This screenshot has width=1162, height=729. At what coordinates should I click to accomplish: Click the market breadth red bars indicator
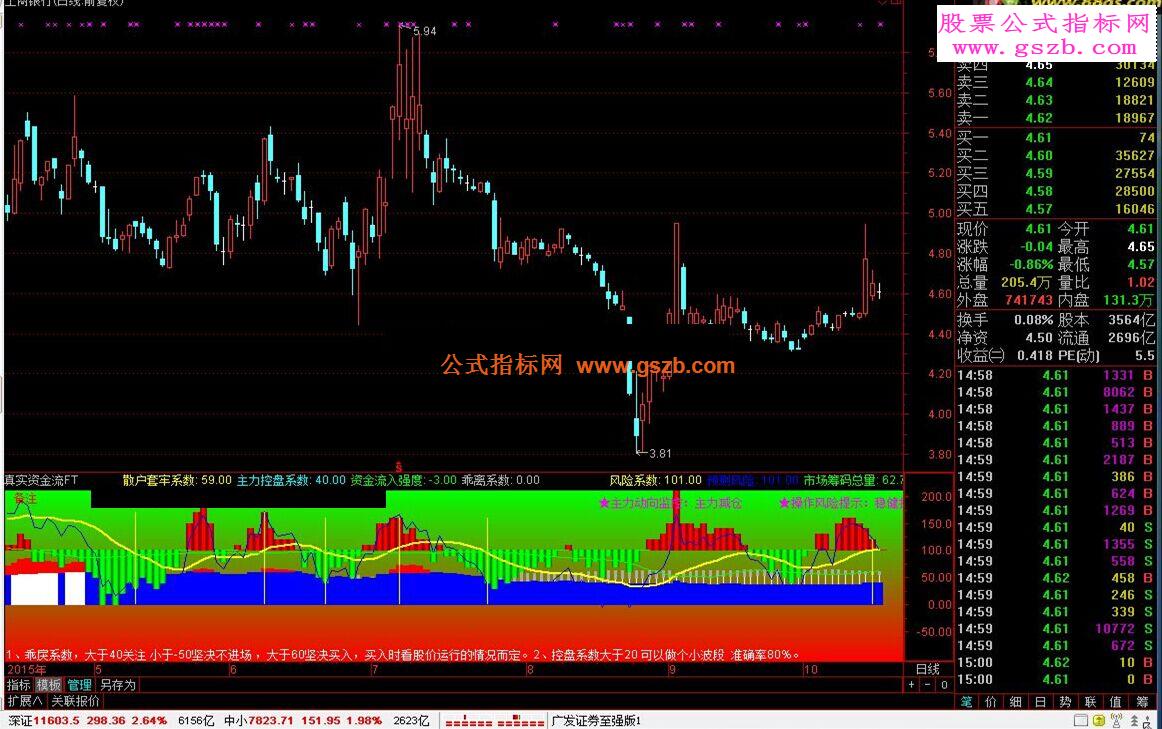(494, 721)
